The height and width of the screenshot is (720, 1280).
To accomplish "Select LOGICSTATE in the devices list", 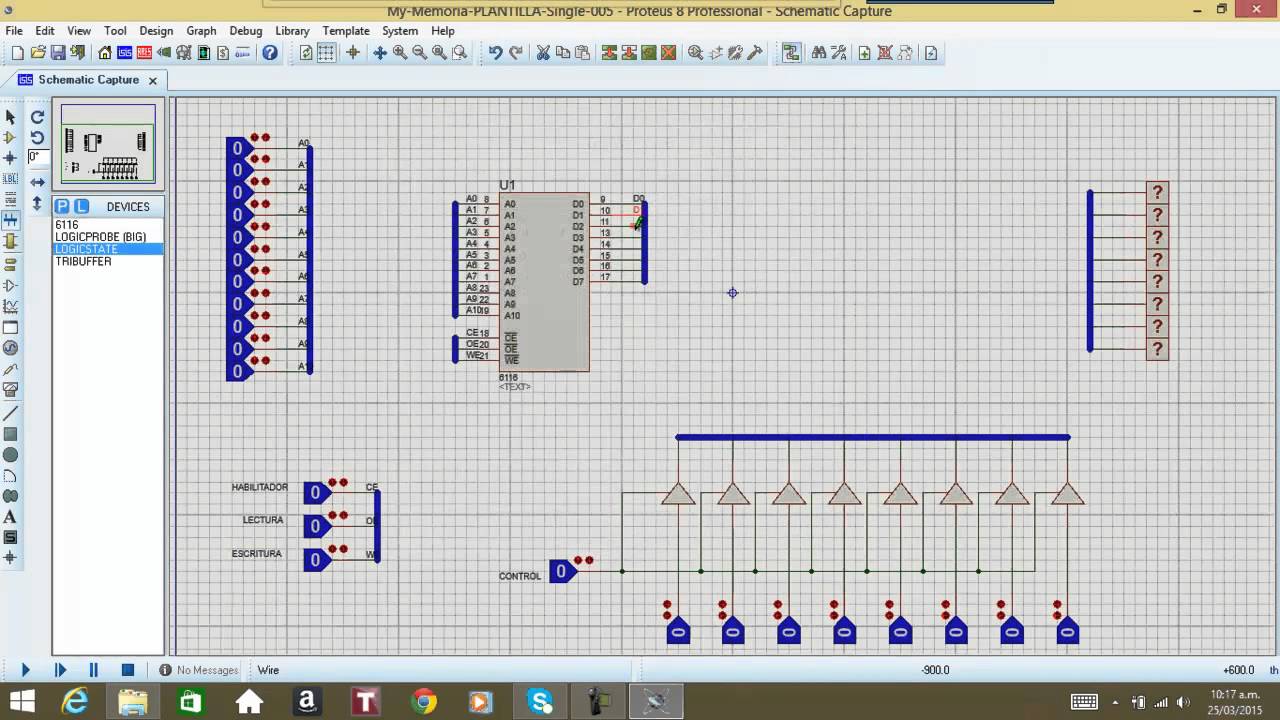I will tap(108, 249).
